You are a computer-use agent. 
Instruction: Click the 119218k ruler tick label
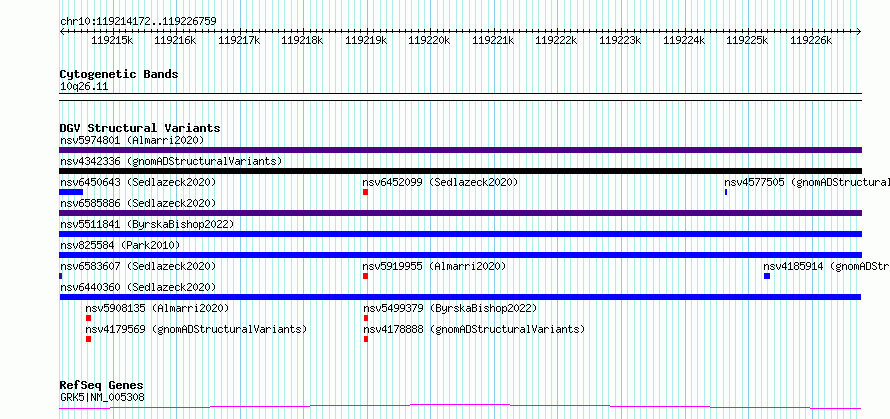pos(303,40)
